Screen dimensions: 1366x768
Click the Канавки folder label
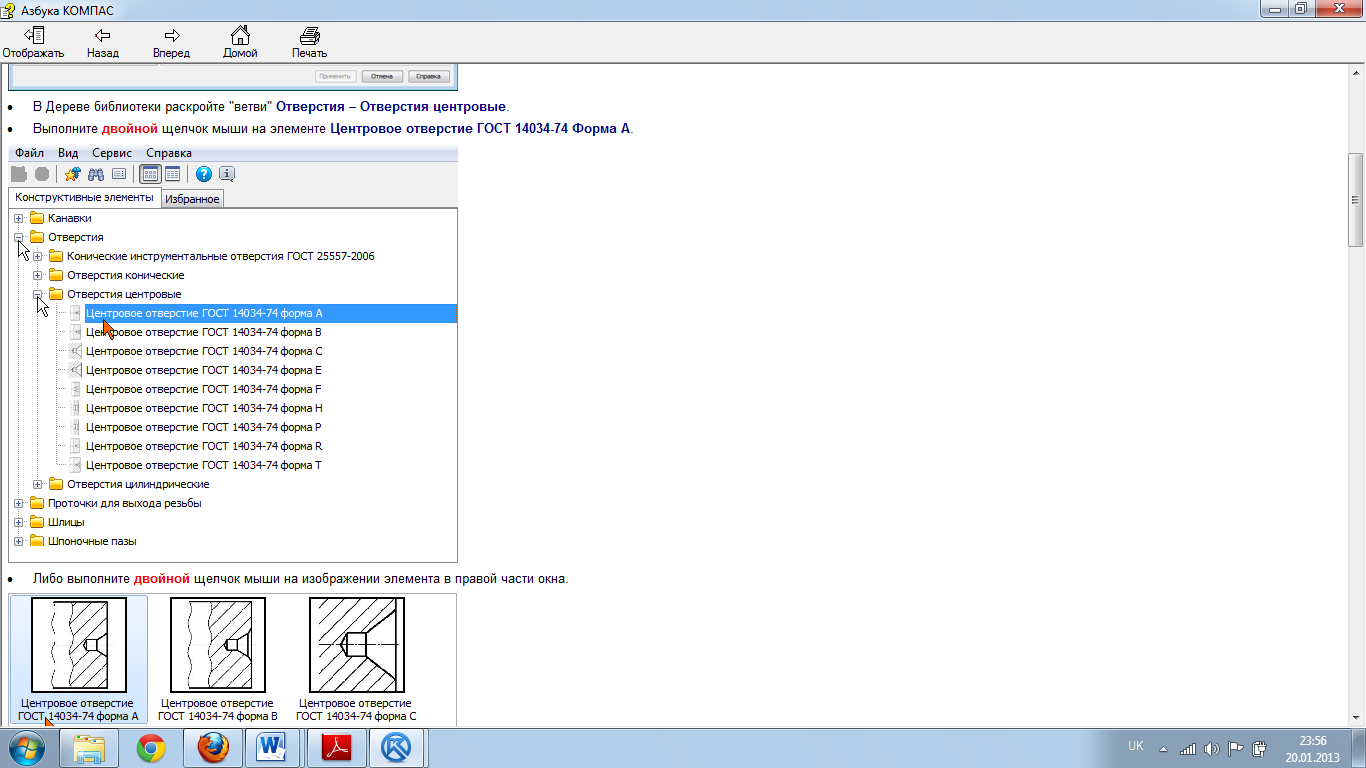70,218
